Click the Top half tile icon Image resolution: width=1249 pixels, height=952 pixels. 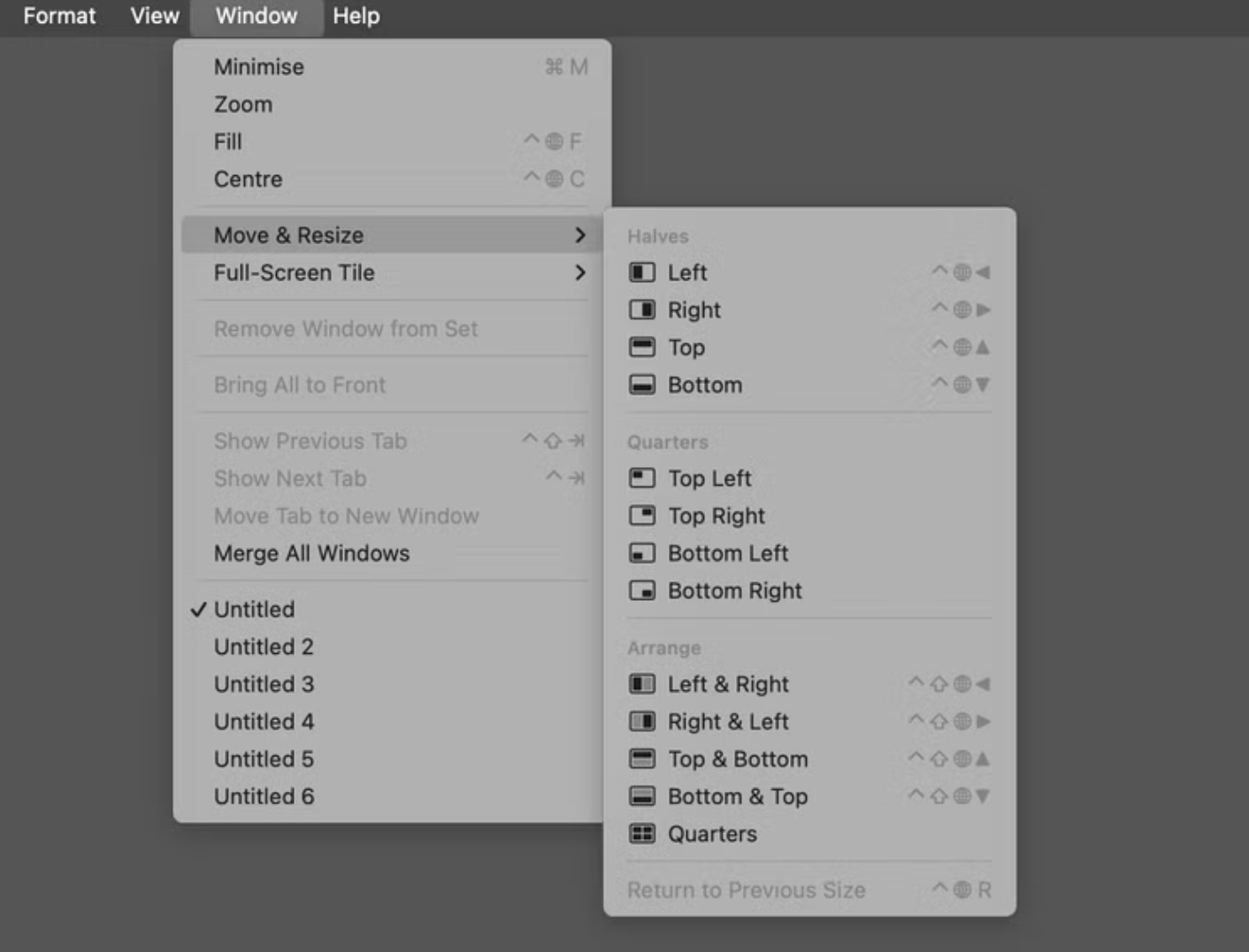coord(641,347)
